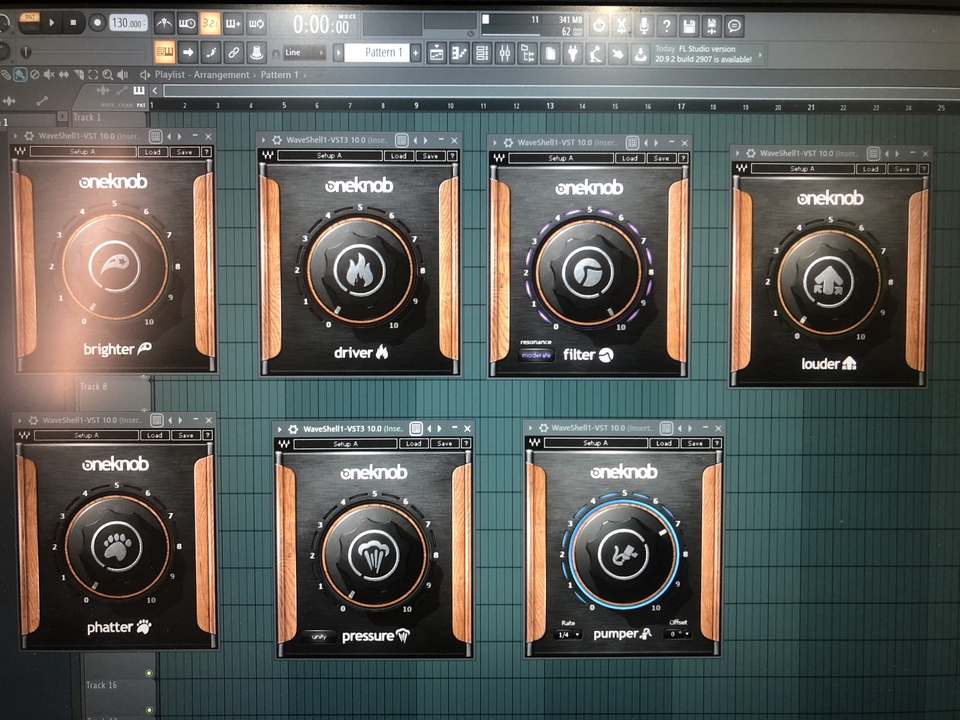Open the plugin picker plug icon
960x720 pixels.
pos(572,53)
